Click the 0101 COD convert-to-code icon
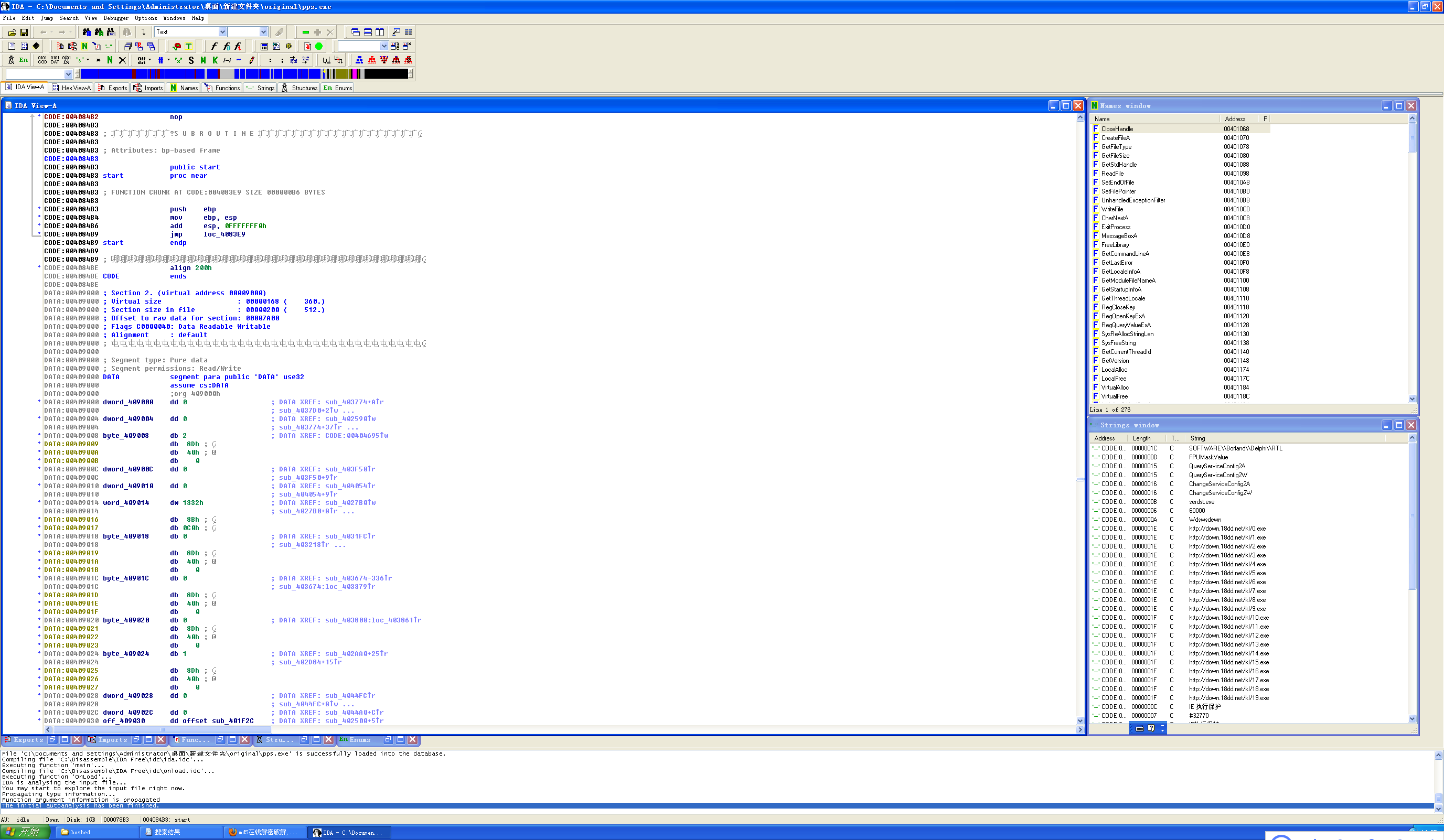 (x=42, y=60)
